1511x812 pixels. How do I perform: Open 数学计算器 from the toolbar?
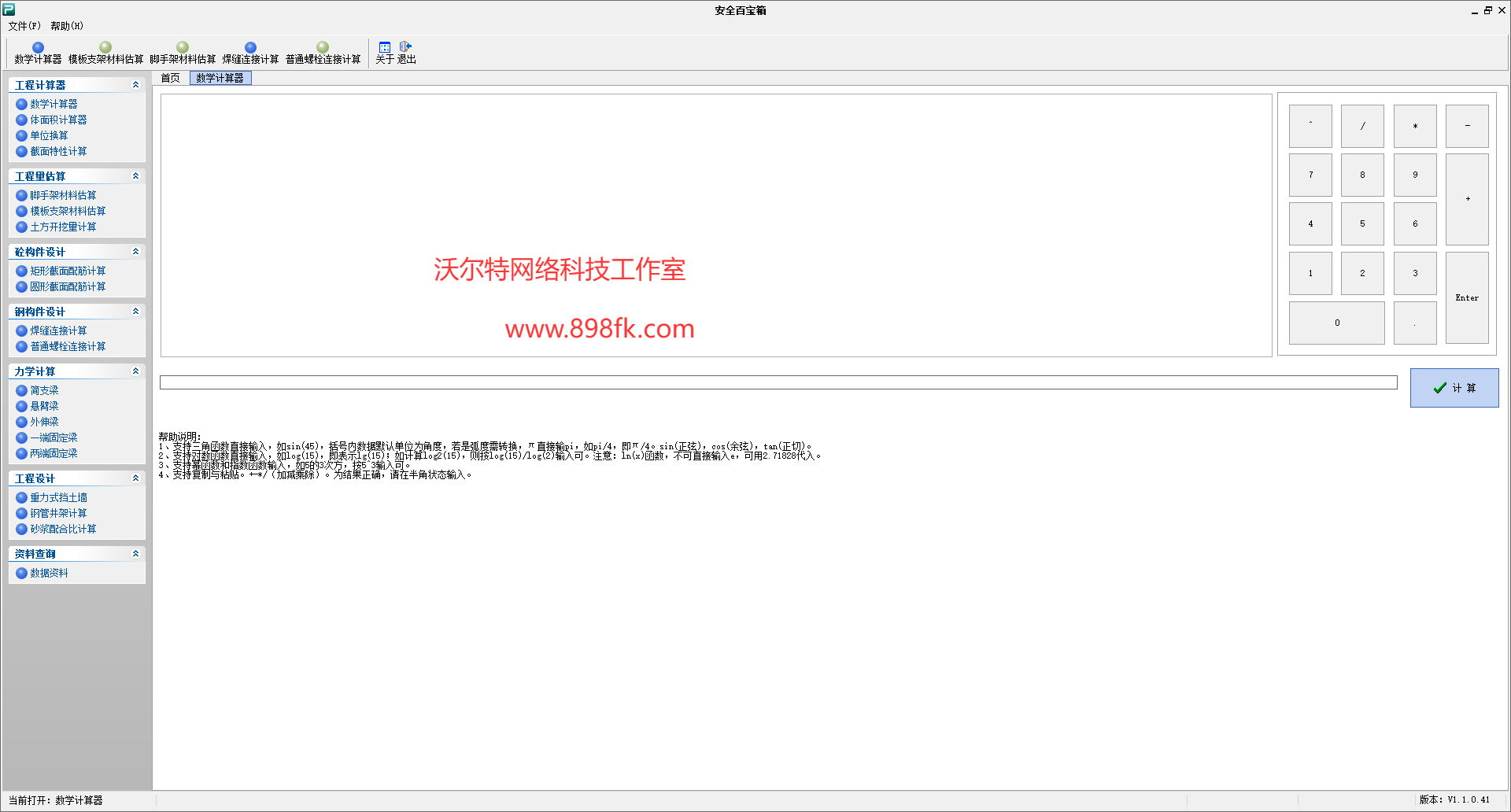[x=38, y=53]
